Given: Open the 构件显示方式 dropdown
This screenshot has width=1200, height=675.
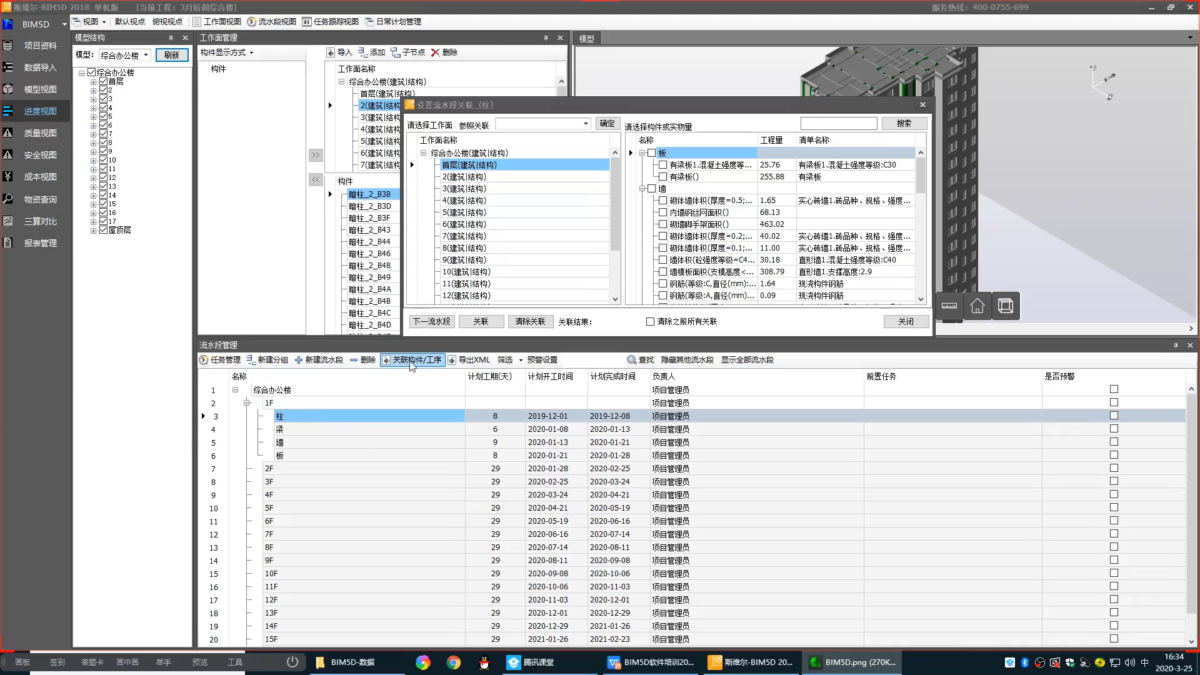Looking at the screenshot, I should coord(227,52).
